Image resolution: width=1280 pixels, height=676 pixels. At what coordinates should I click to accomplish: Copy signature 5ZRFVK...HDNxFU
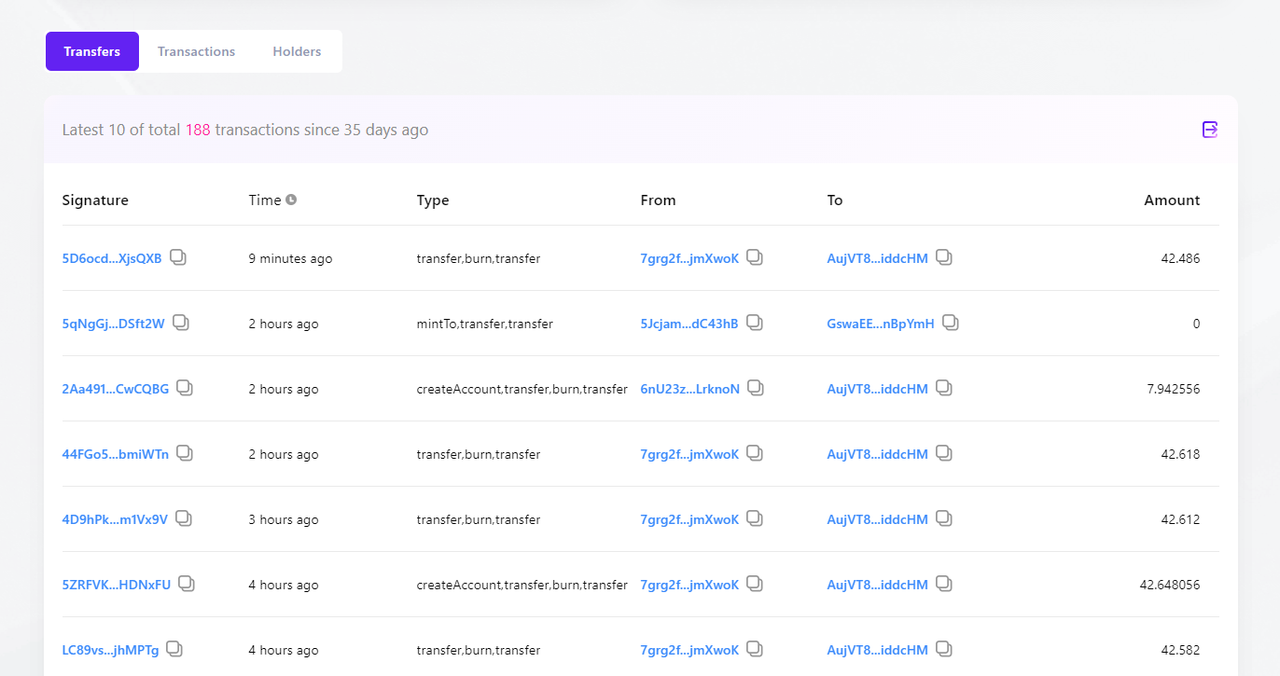187,584
